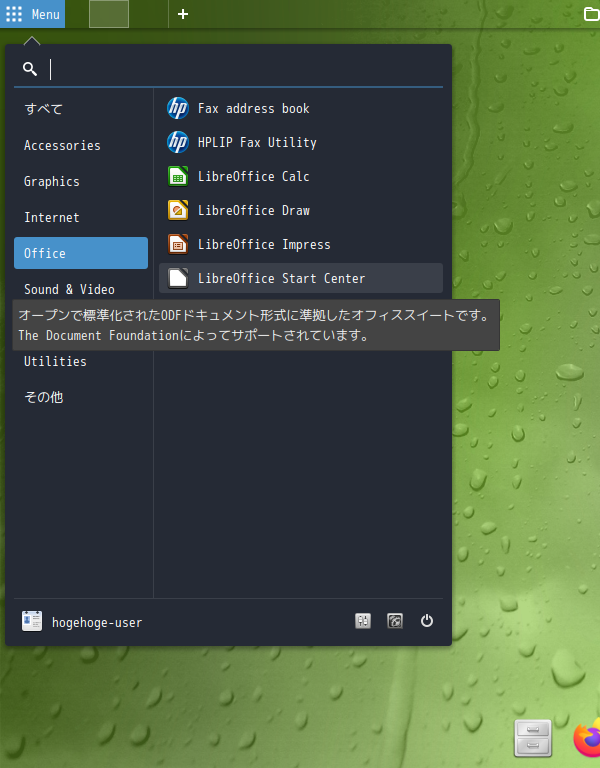The image size is (600, 768).
Task: Switch to the second empty workspace
Action: (x=148, y=14)
